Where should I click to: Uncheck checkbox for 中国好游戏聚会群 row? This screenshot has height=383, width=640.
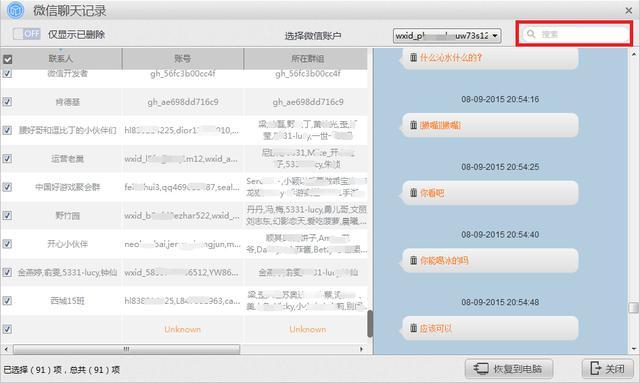(x=7, y=187)
